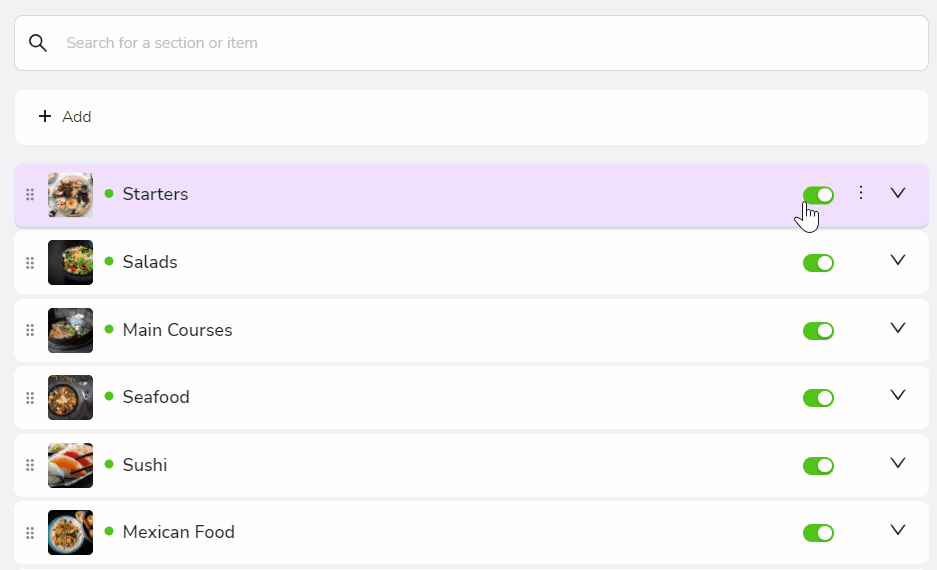Select the Main Courses drag handle icon
The height and width of the screenshot is (570, 937).
[30, 330]
